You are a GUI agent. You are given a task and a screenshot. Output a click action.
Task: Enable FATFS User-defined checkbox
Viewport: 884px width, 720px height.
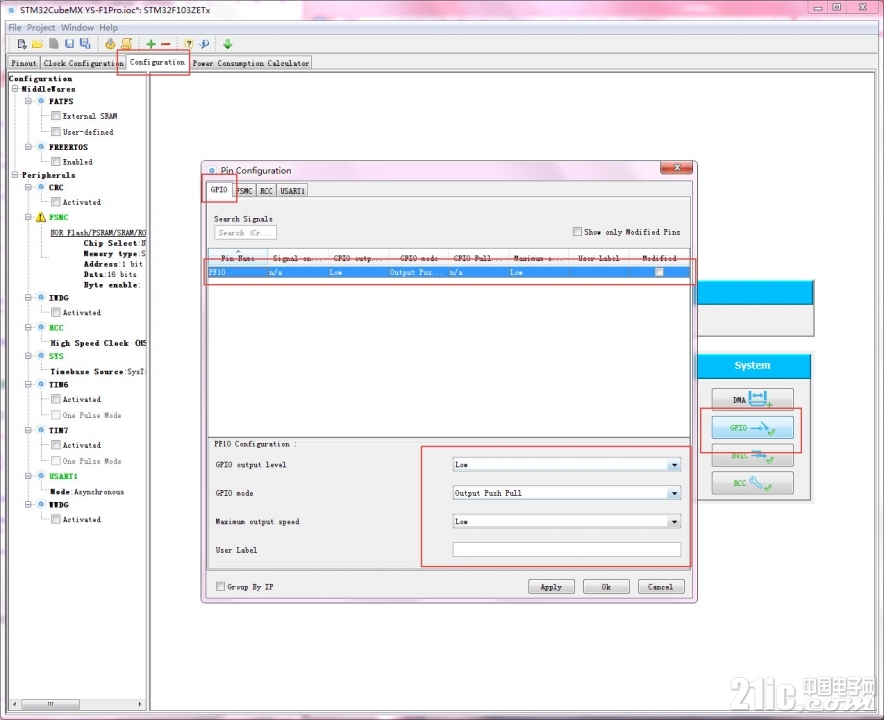click(56, 131)
